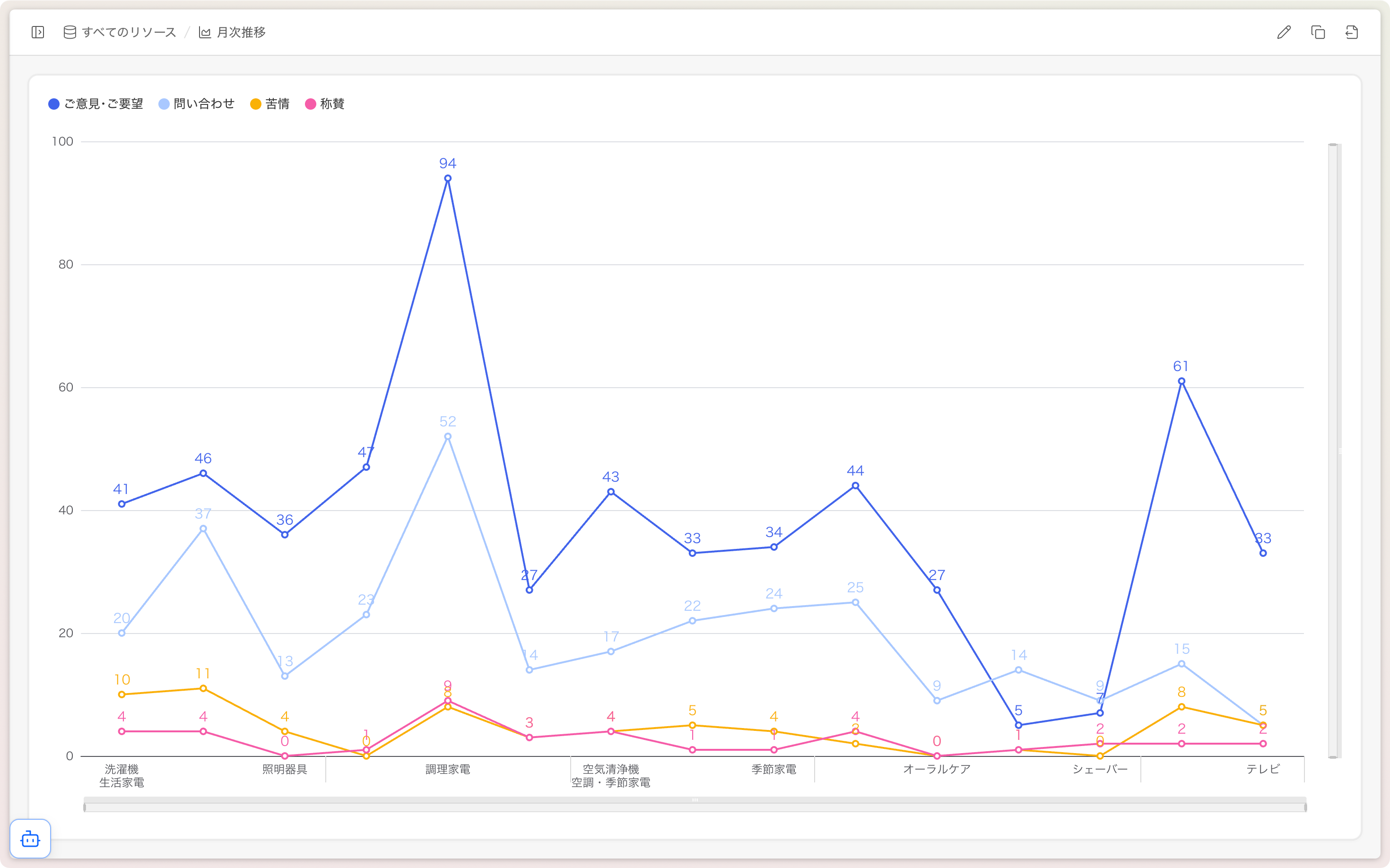Click the 調理家電 axis label
This screenshot has height=868, width=1390.
[x=448, y=769]
